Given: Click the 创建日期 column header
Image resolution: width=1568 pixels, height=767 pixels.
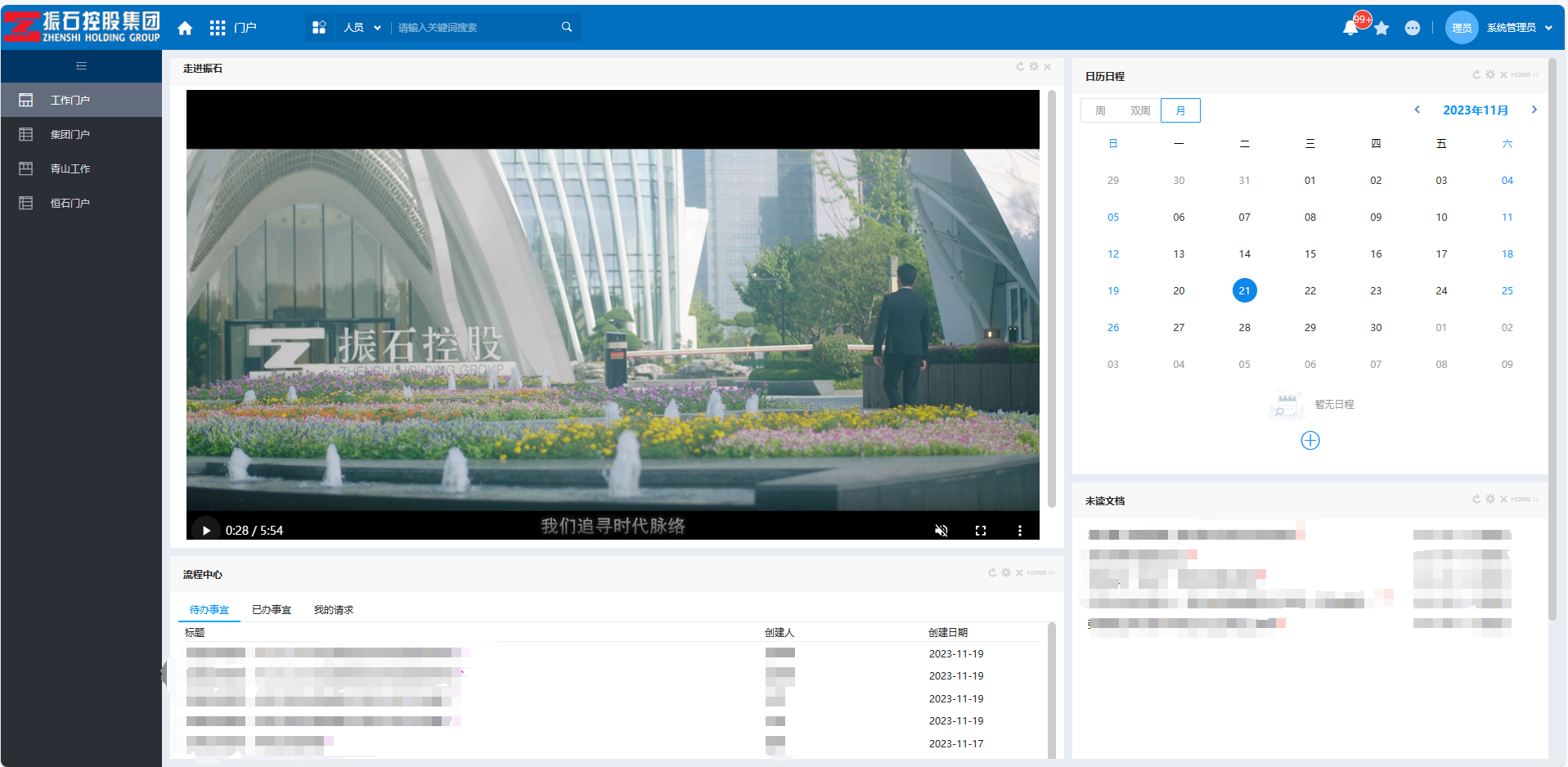Looking at the screenshot, I should pyautogui.click(x=948, y=633).
